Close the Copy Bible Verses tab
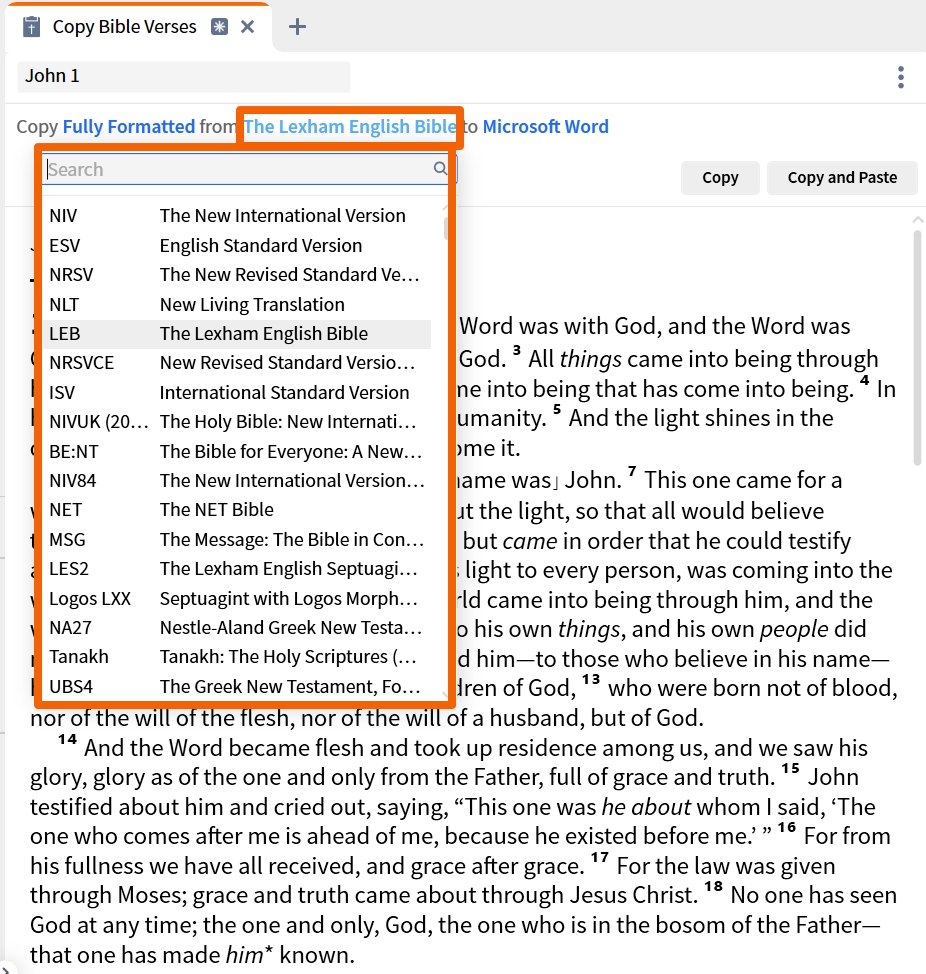The image size is (926, 974). 248,27
